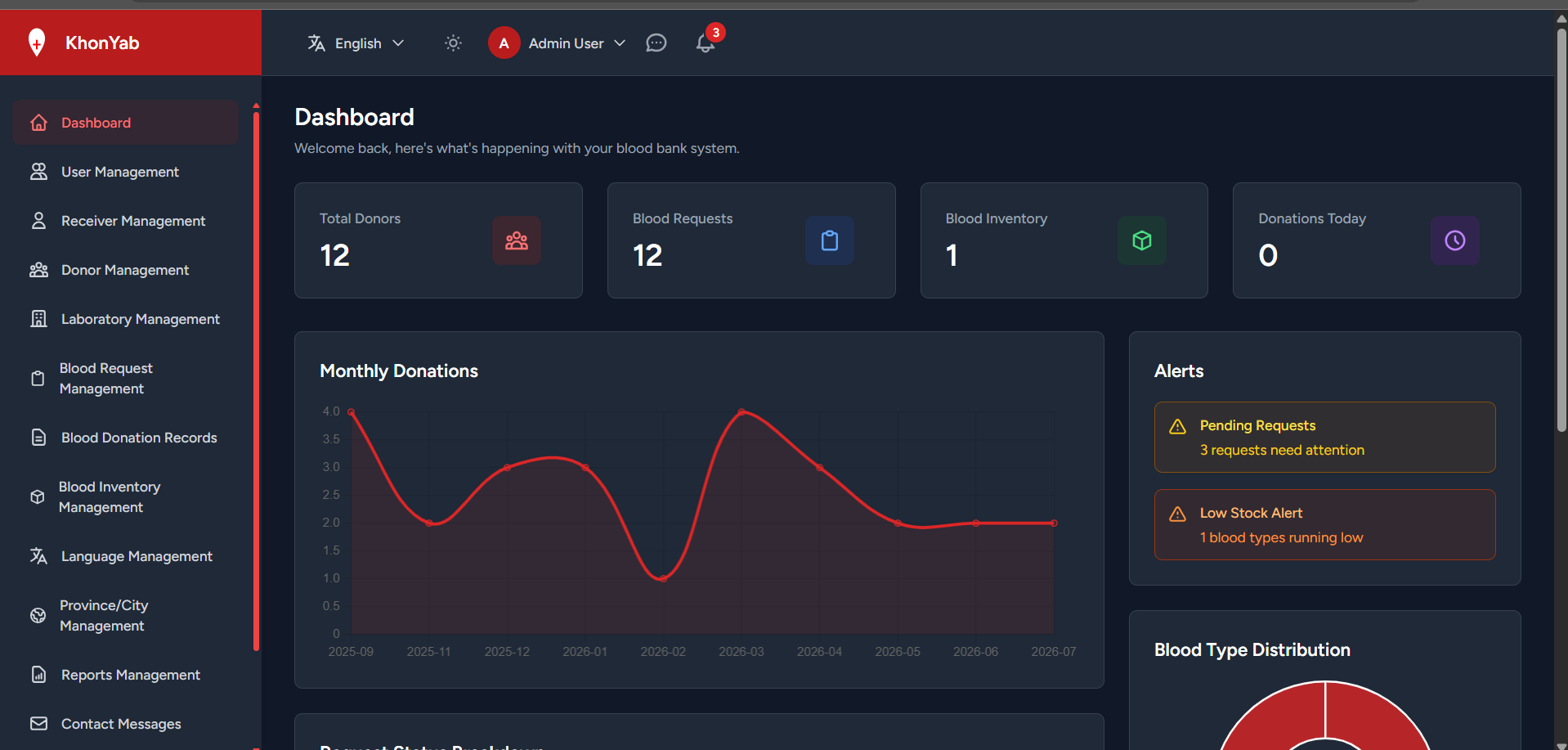Click the Blood Type Distribution donut chart
The image size is (1568, 750).
(x=1324, y=716)
